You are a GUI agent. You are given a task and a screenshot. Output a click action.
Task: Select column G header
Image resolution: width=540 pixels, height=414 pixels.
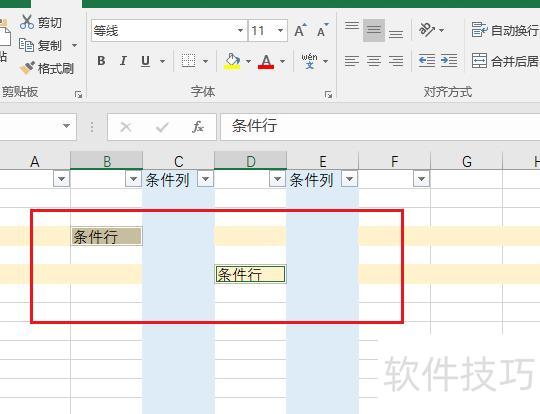(x=467, y=161)
